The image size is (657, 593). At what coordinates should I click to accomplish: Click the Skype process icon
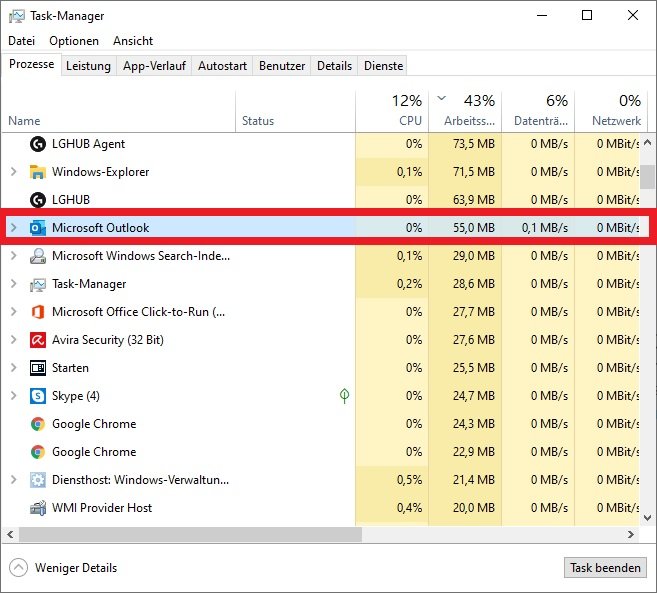click(x=38, y=396)
